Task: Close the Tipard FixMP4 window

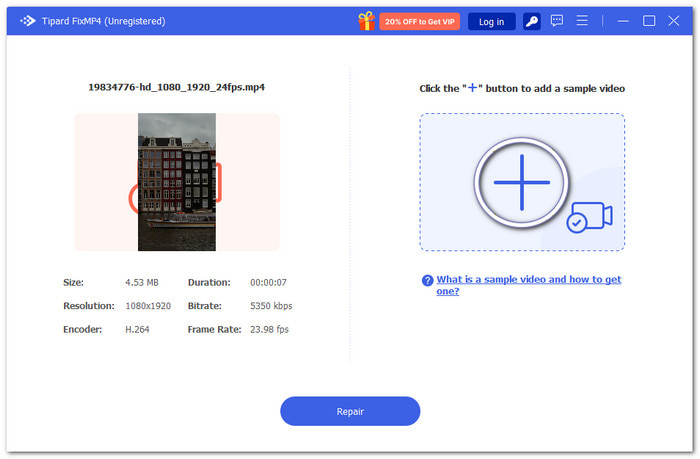Action: pos(674,21)
